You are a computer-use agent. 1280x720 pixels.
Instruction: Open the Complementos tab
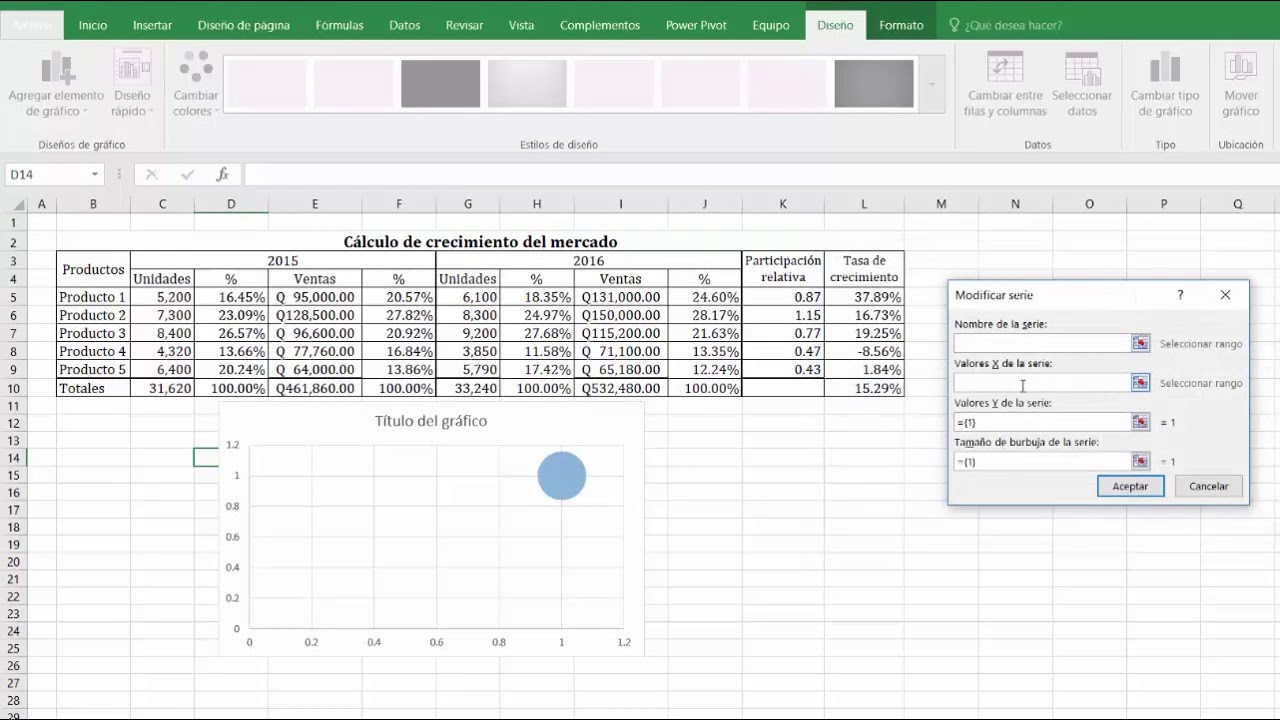600,25
